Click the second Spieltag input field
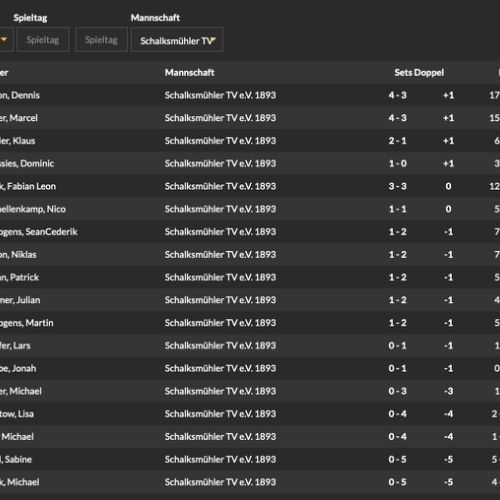The width and height of the screenshot is (500, 500). pos(101,40)
